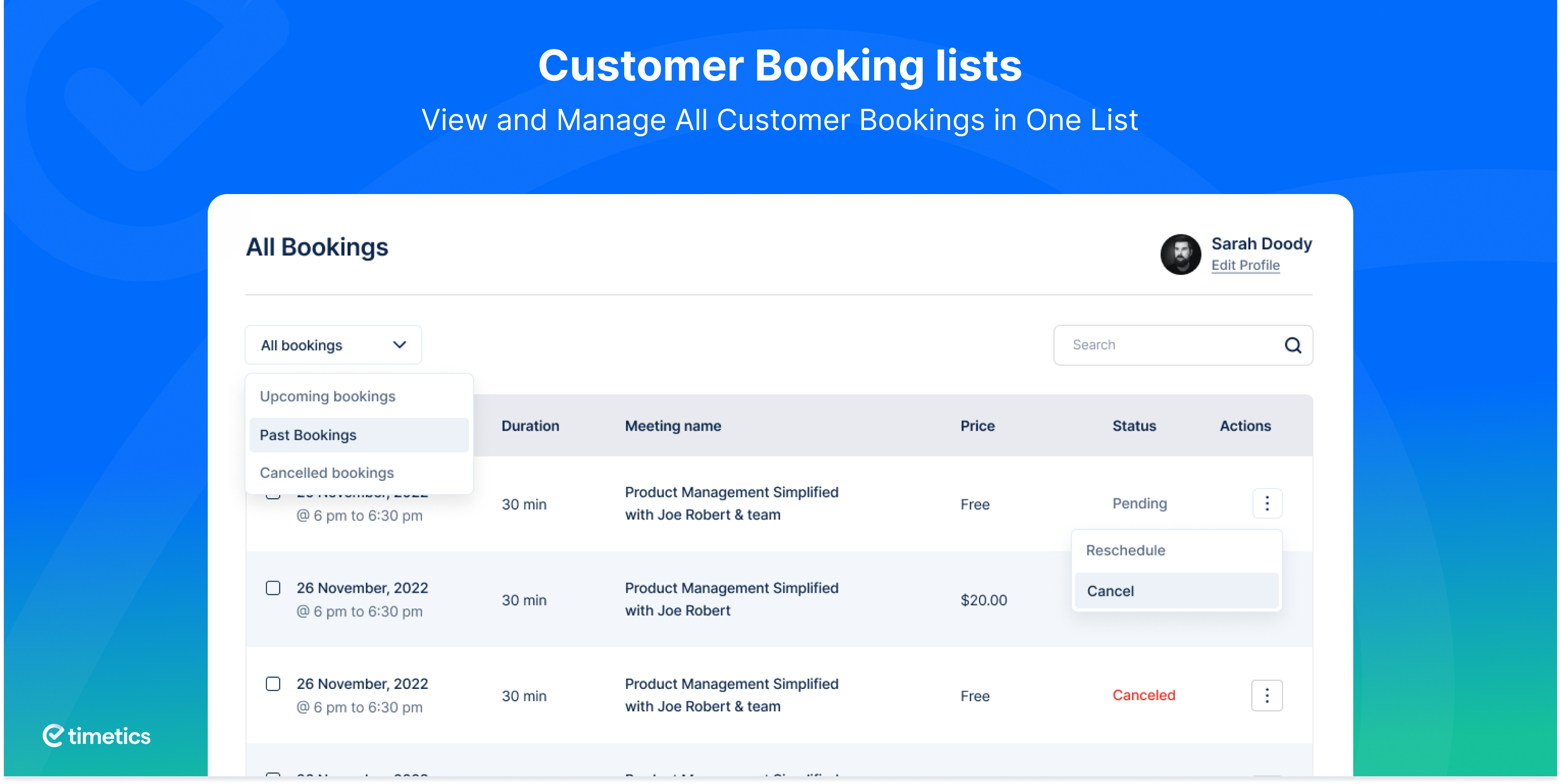Screen dimensions: 1561x784
Task: Pick Cancelled bookings filter option
Action: tap(359, 473)
